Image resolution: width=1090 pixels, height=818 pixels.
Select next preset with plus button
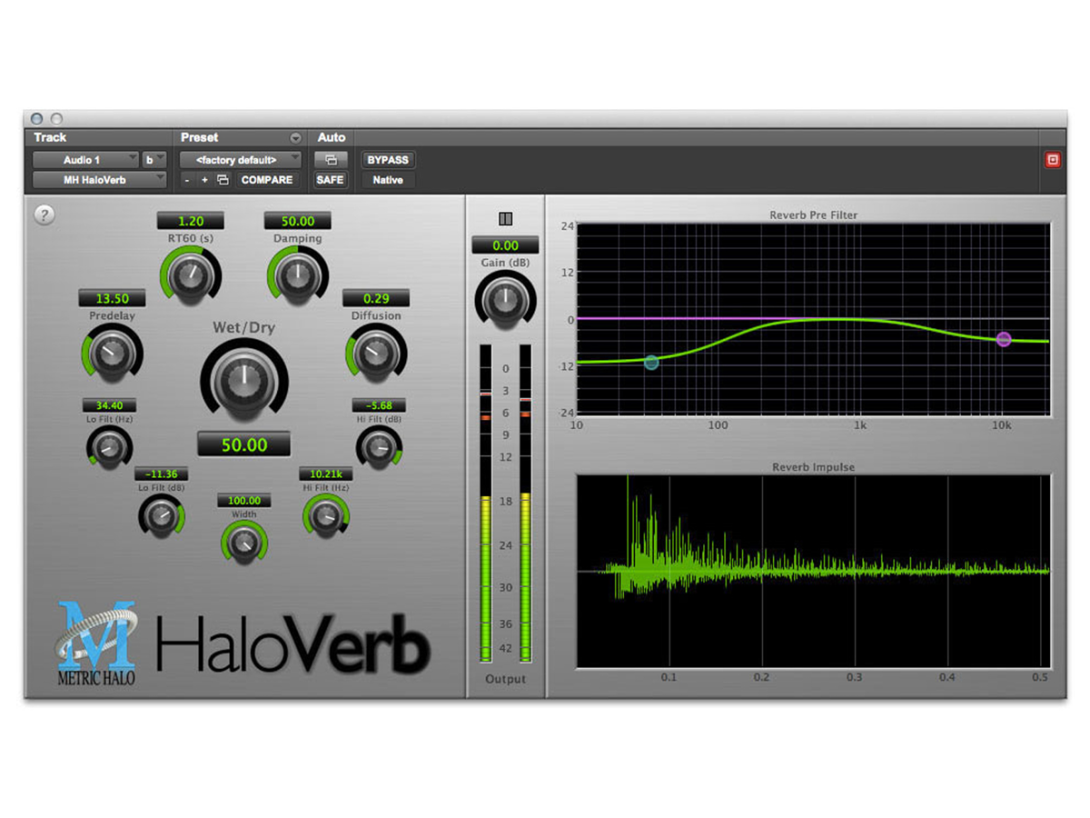[204, 180]
